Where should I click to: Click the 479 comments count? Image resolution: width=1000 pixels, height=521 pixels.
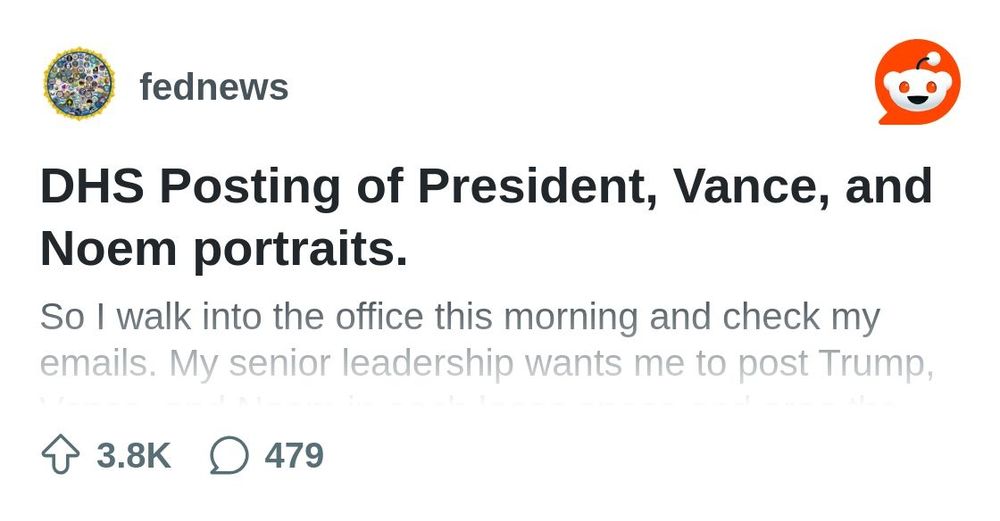294,456
